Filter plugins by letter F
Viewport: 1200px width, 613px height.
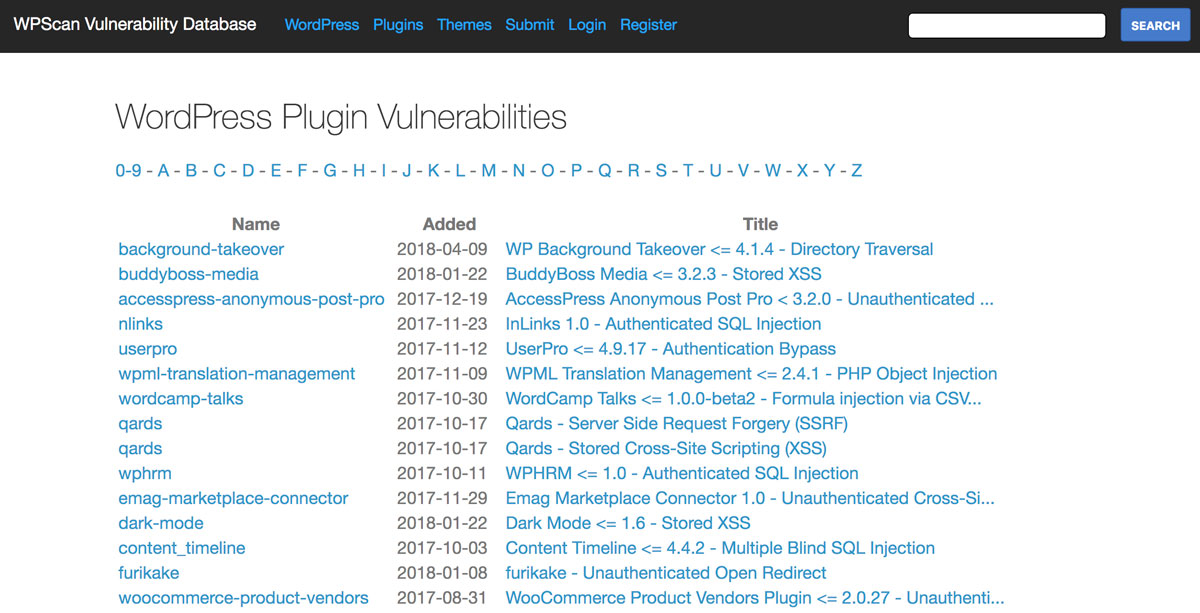click(302, 171)
